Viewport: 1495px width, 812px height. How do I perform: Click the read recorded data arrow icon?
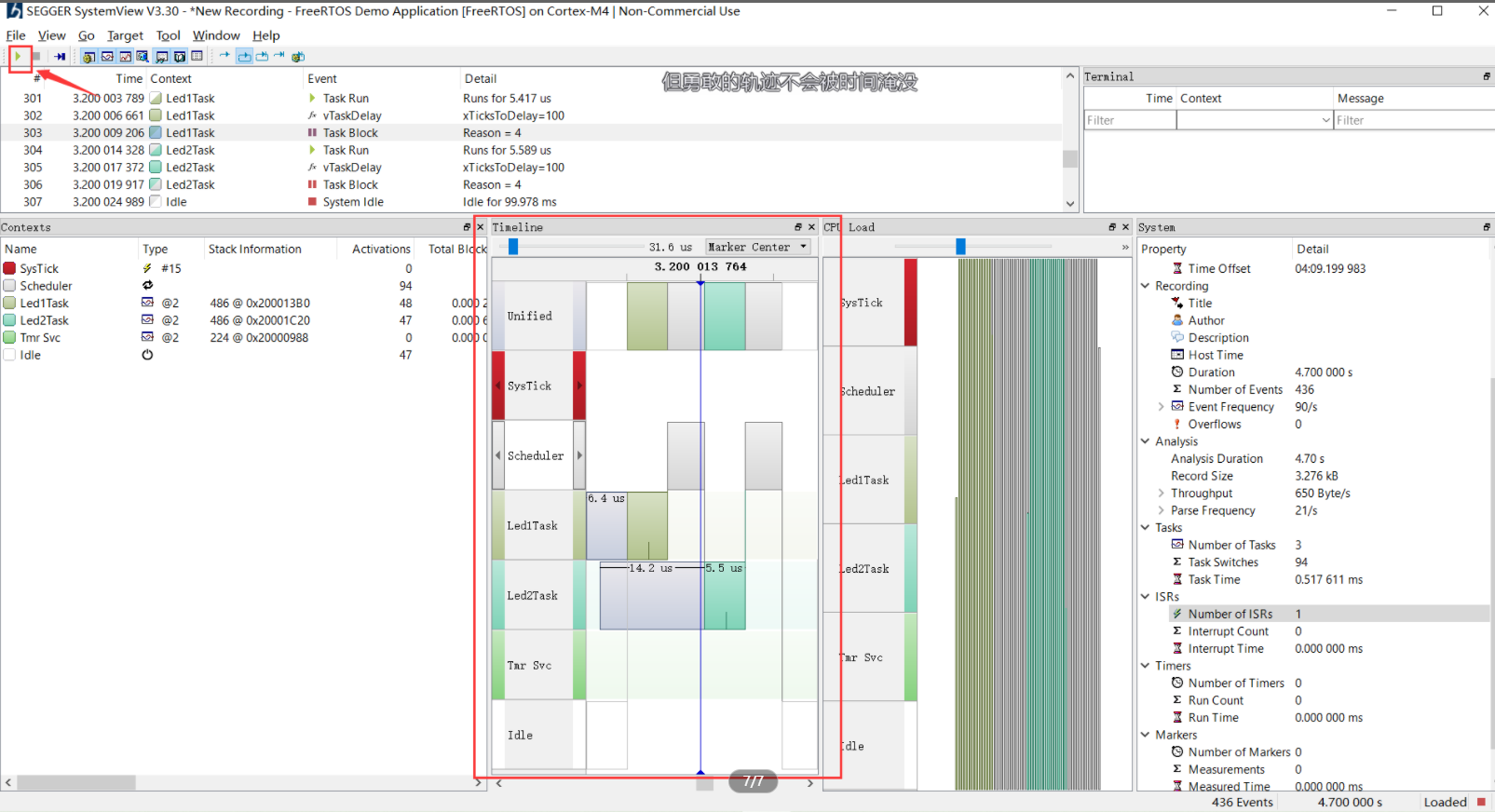coord(60,56)
